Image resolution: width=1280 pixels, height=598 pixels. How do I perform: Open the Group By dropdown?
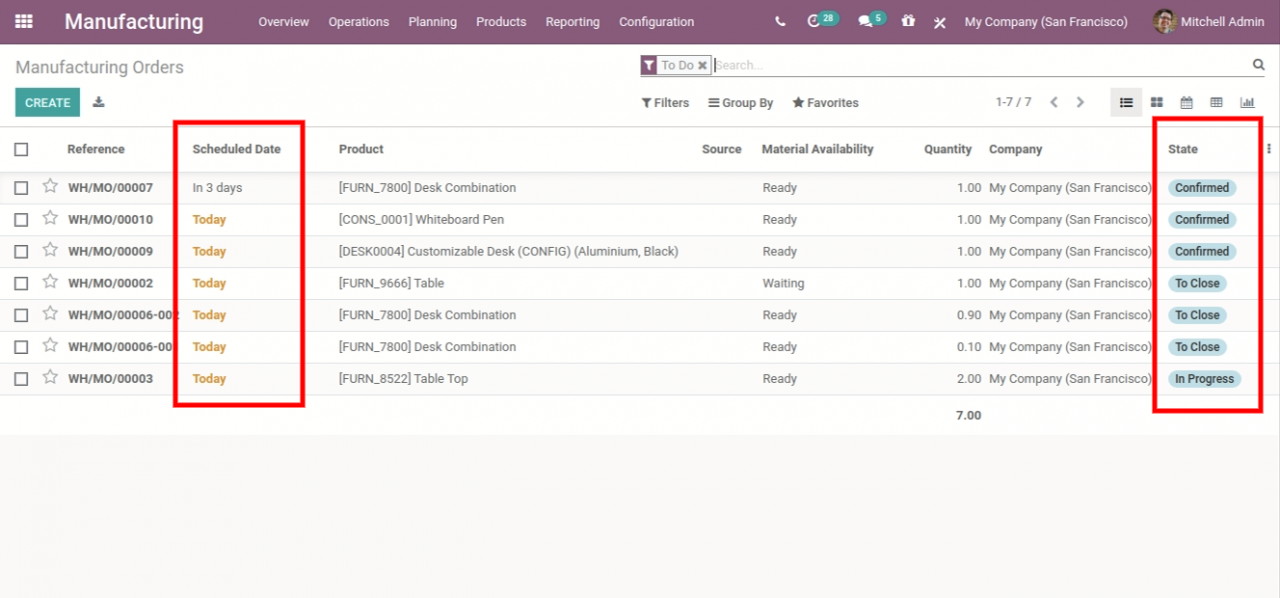click(x=740, y=102)
